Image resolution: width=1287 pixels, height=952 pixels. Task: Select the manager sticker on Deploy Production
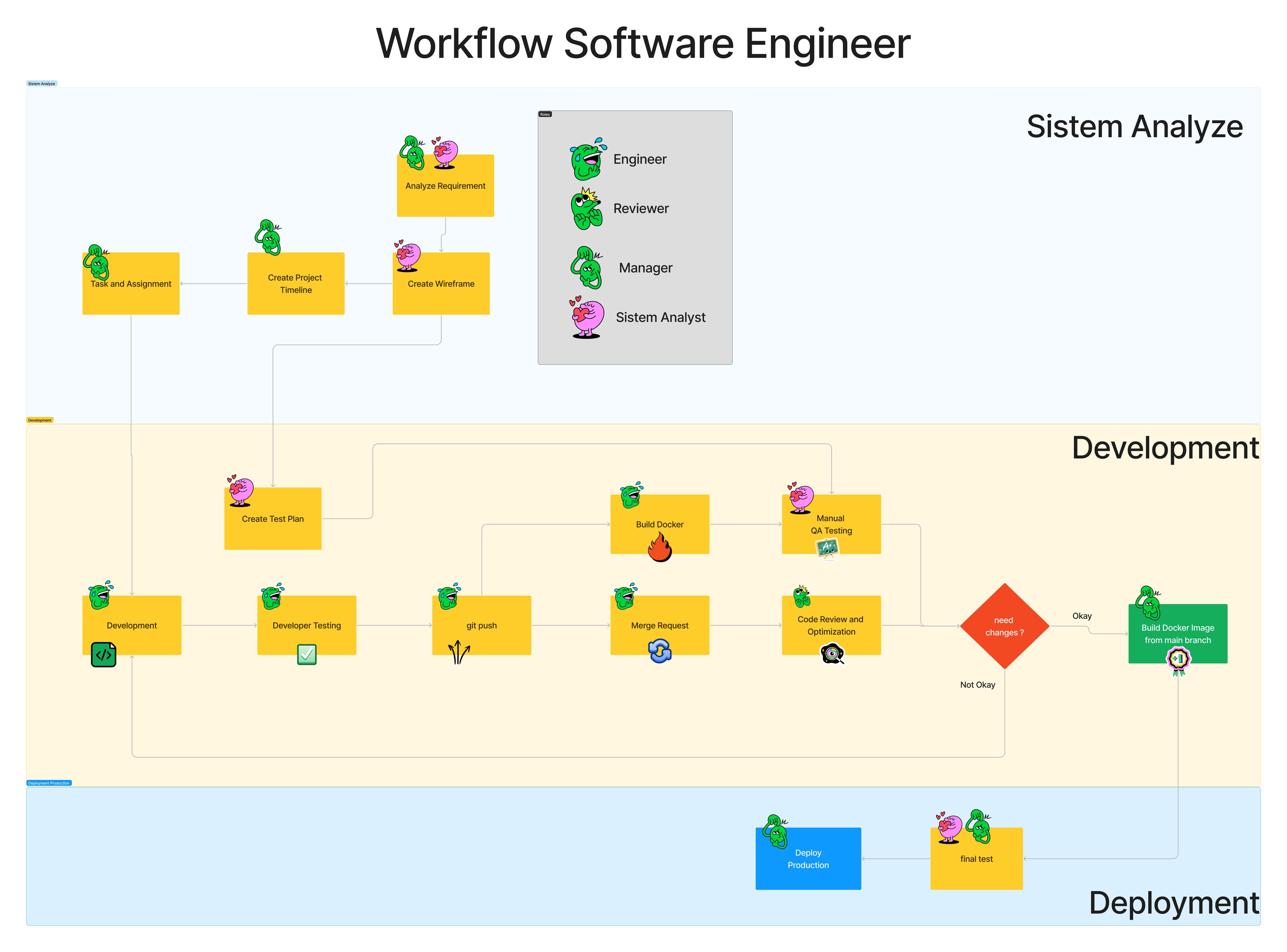(775, 832)
